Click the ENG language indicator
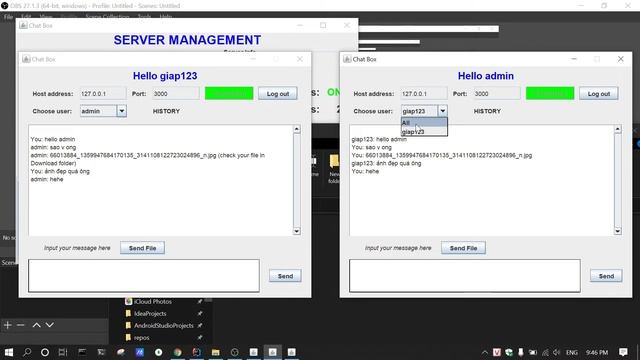 572,352
